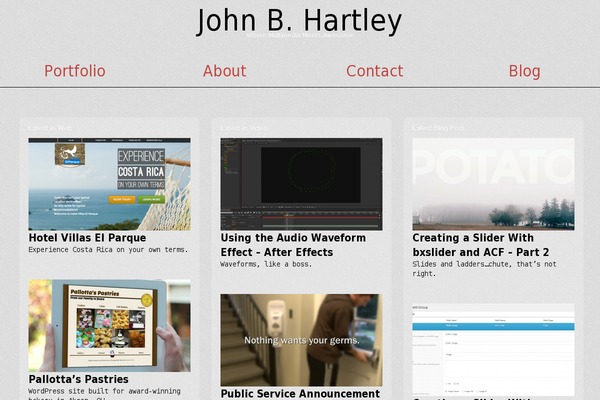Click the Where Multimedia Meets Awesome tagline
600x400 pixels.
(299, 35)
